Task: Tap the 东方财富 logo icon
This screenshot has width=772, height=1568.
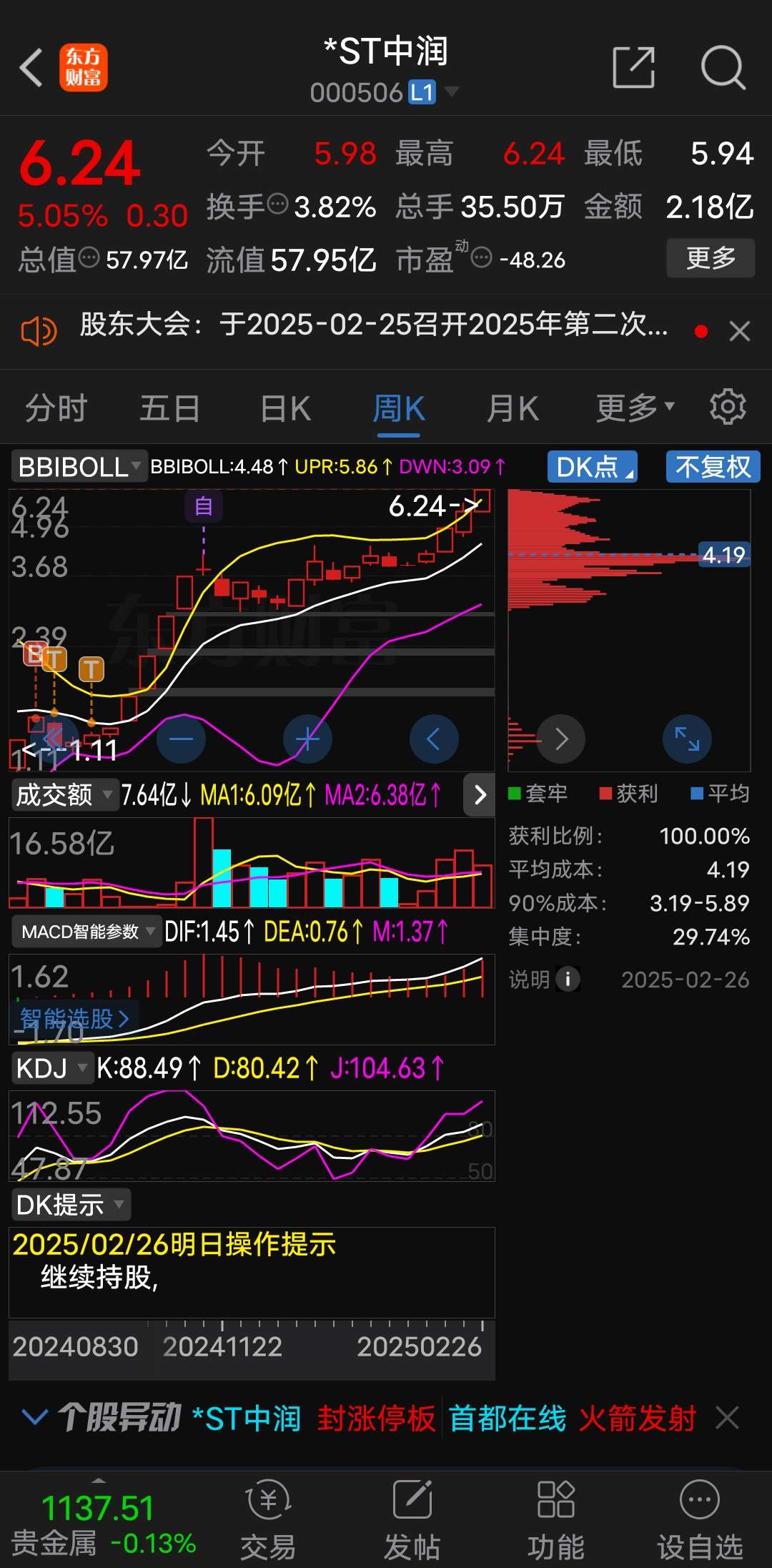Action: click(84, 68)
